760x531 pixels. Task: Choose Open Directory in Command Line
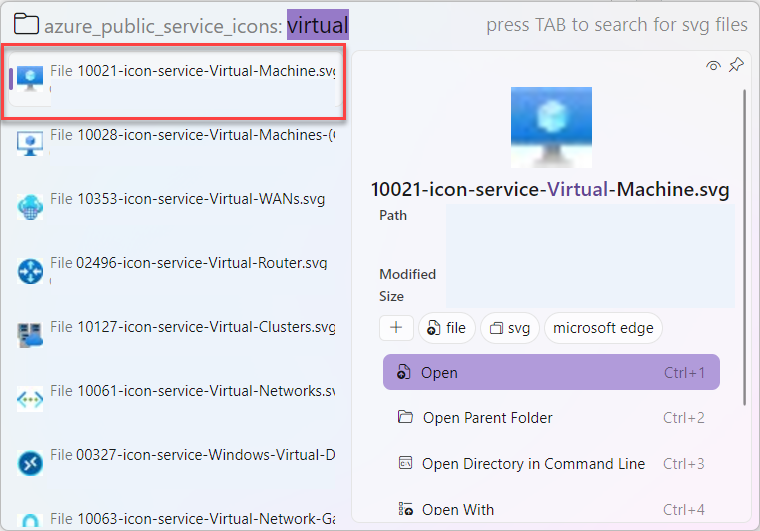click(x=551, y=463)
